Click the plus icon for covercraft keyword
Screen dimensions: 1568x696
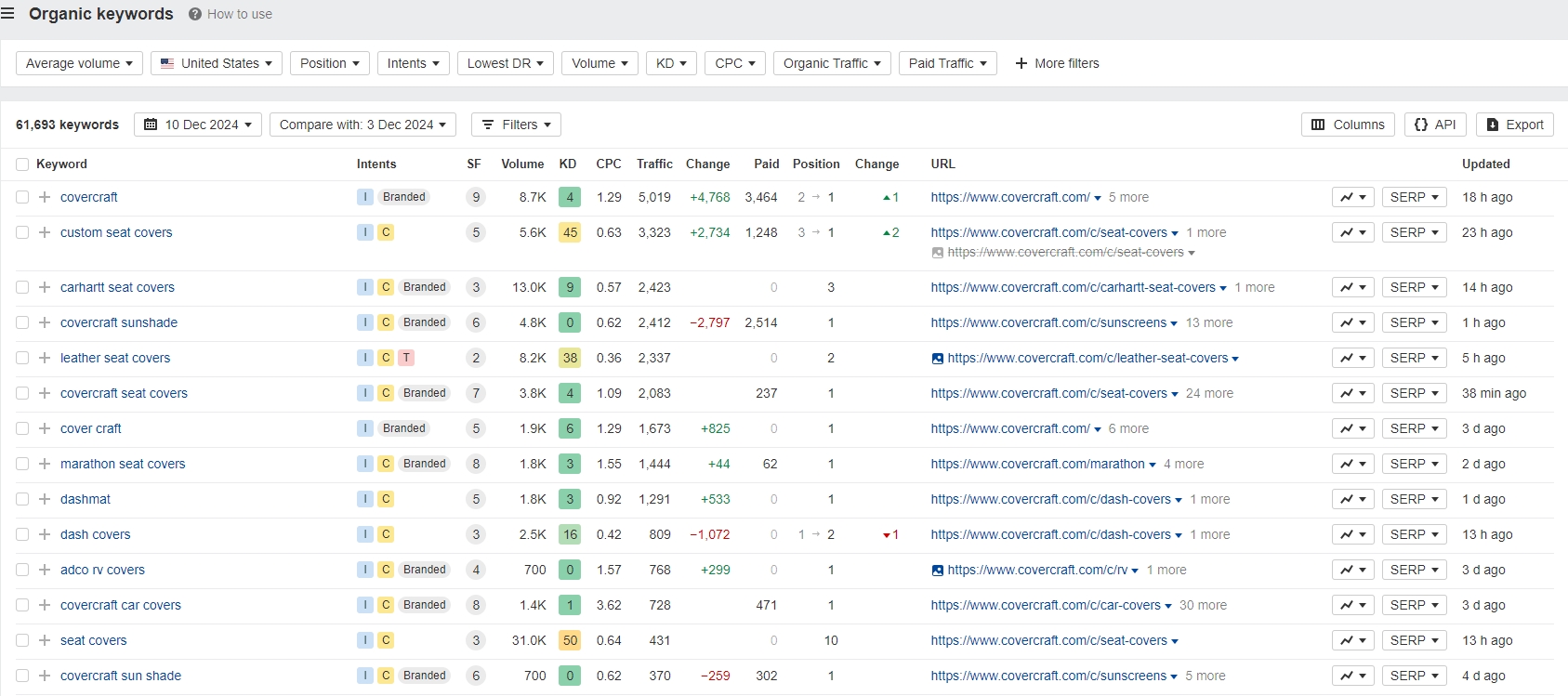point(45,197)
